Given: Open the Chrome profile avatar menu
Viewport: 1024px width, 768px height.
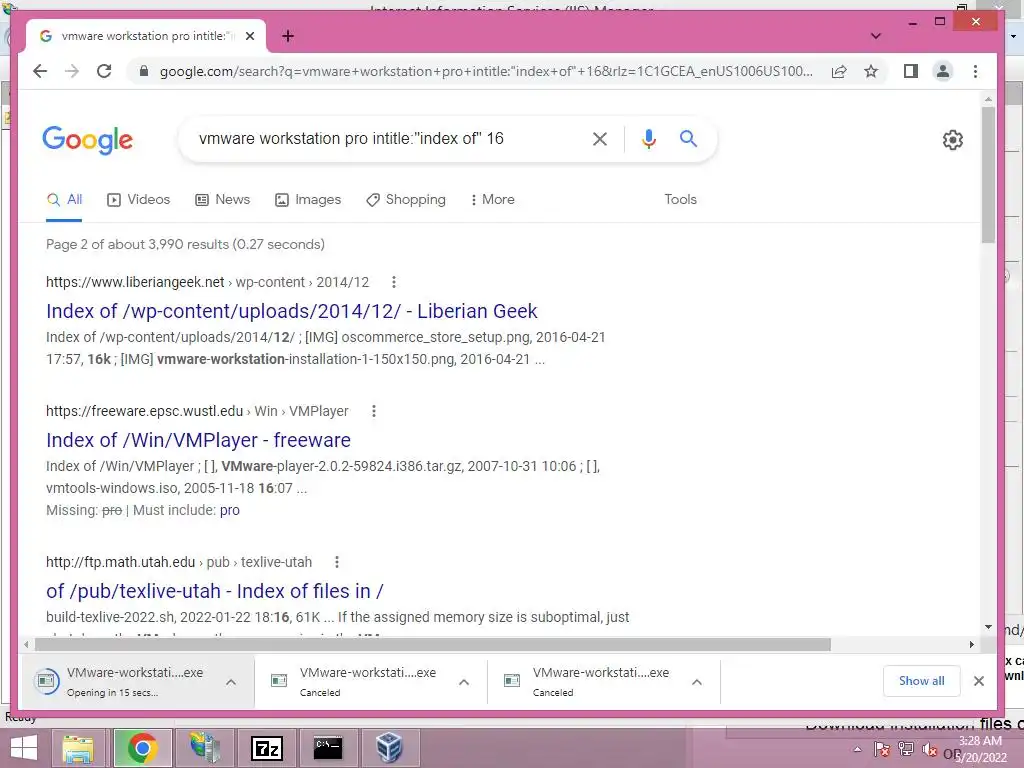Looking at the screenshot, I should [943, 71].
